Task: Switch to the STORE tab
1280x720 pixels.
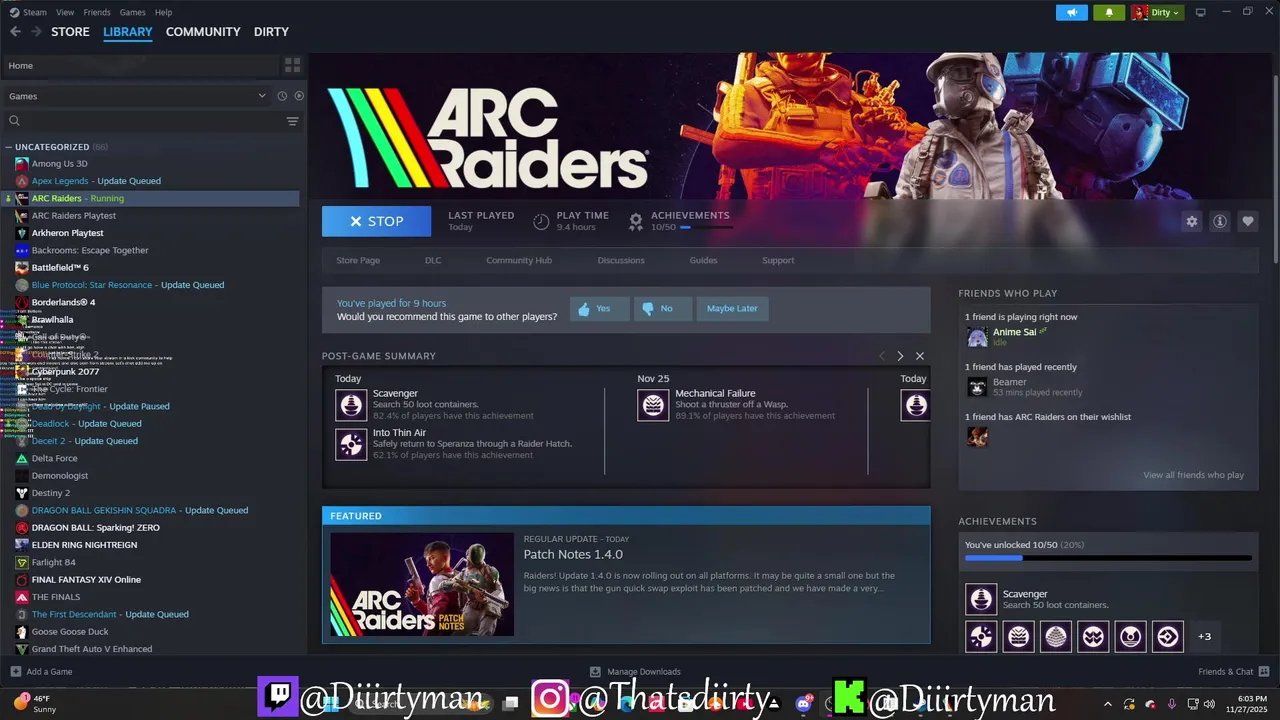Action: [70, 32]
